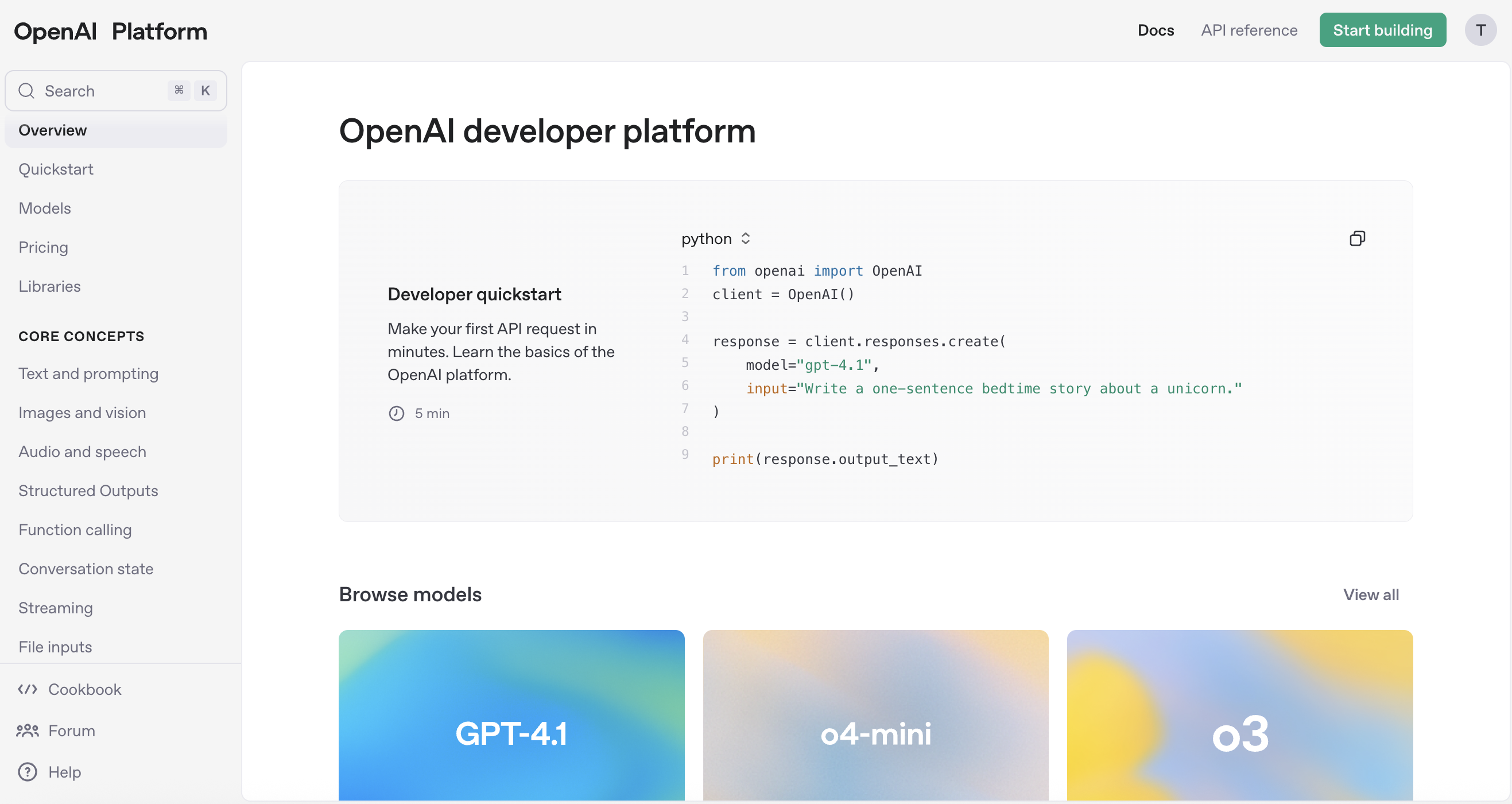Click the 'Make your first API request' description

coord(501,352)
